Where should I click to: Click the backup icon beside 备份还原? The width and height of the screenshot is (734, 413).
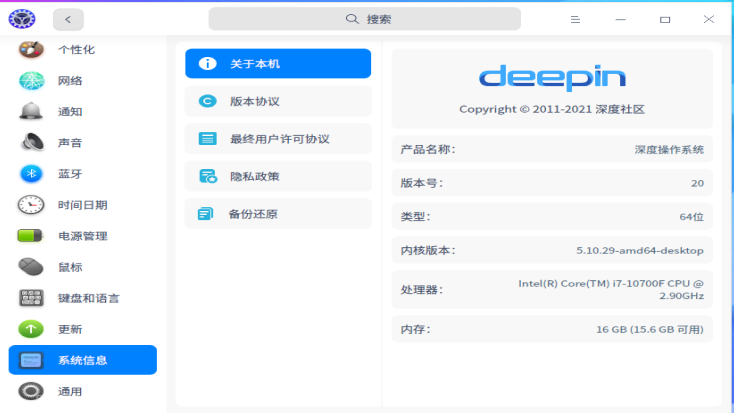click(206, 214)
